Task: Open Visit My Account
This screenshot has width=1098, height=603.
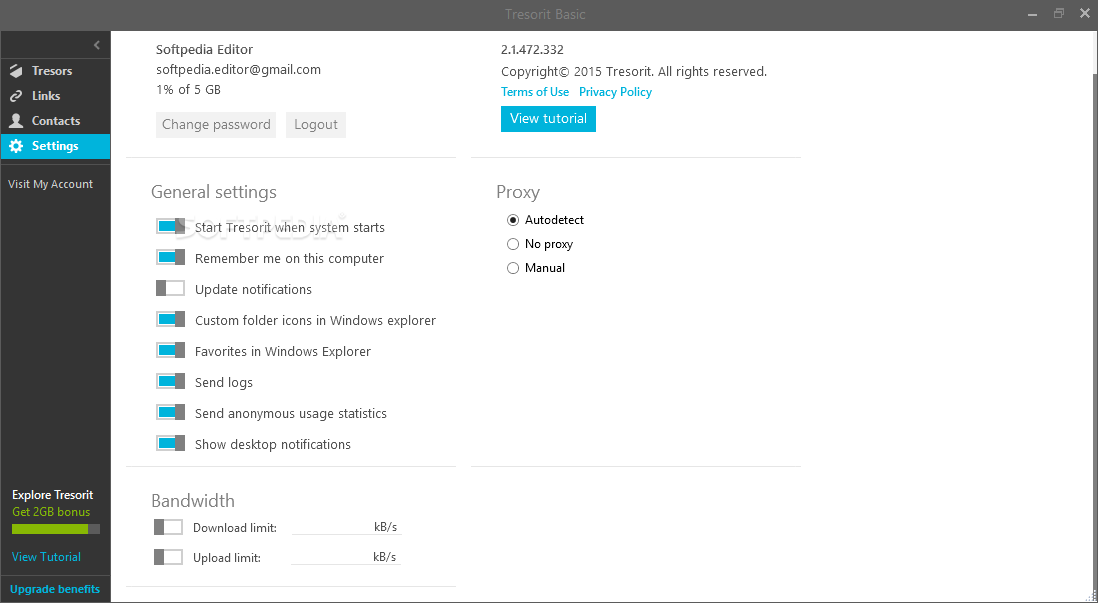Action: (50, 184)
